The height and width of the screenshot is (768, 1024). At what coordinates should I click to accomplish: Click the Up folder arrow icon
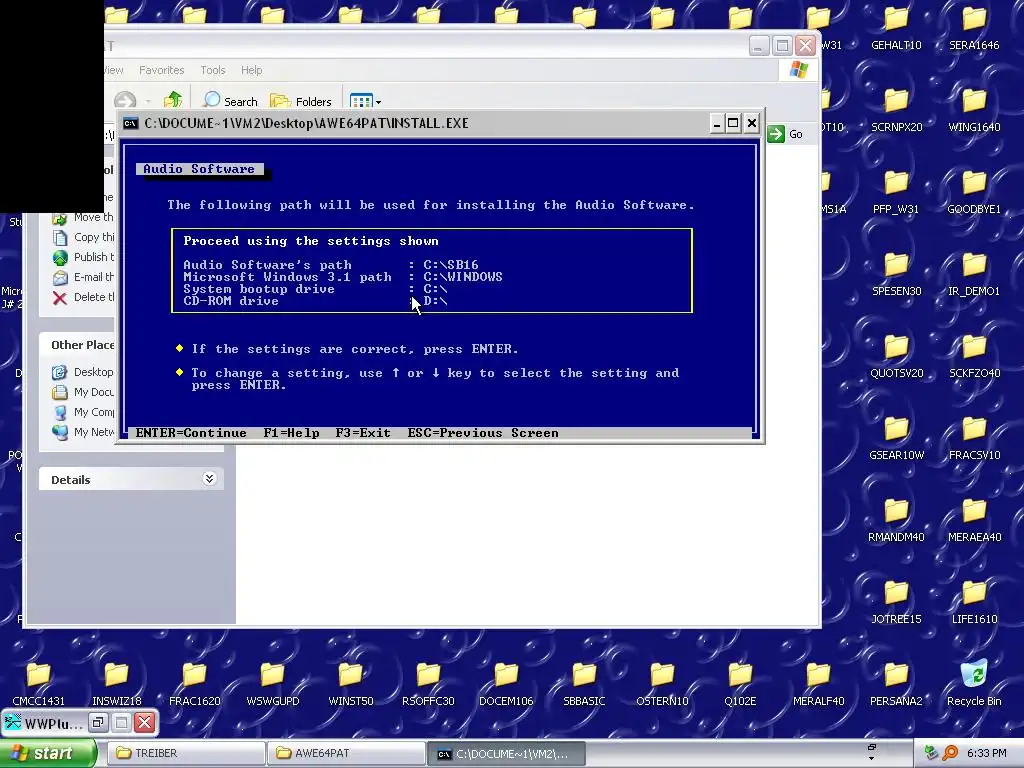pos(173,100)
